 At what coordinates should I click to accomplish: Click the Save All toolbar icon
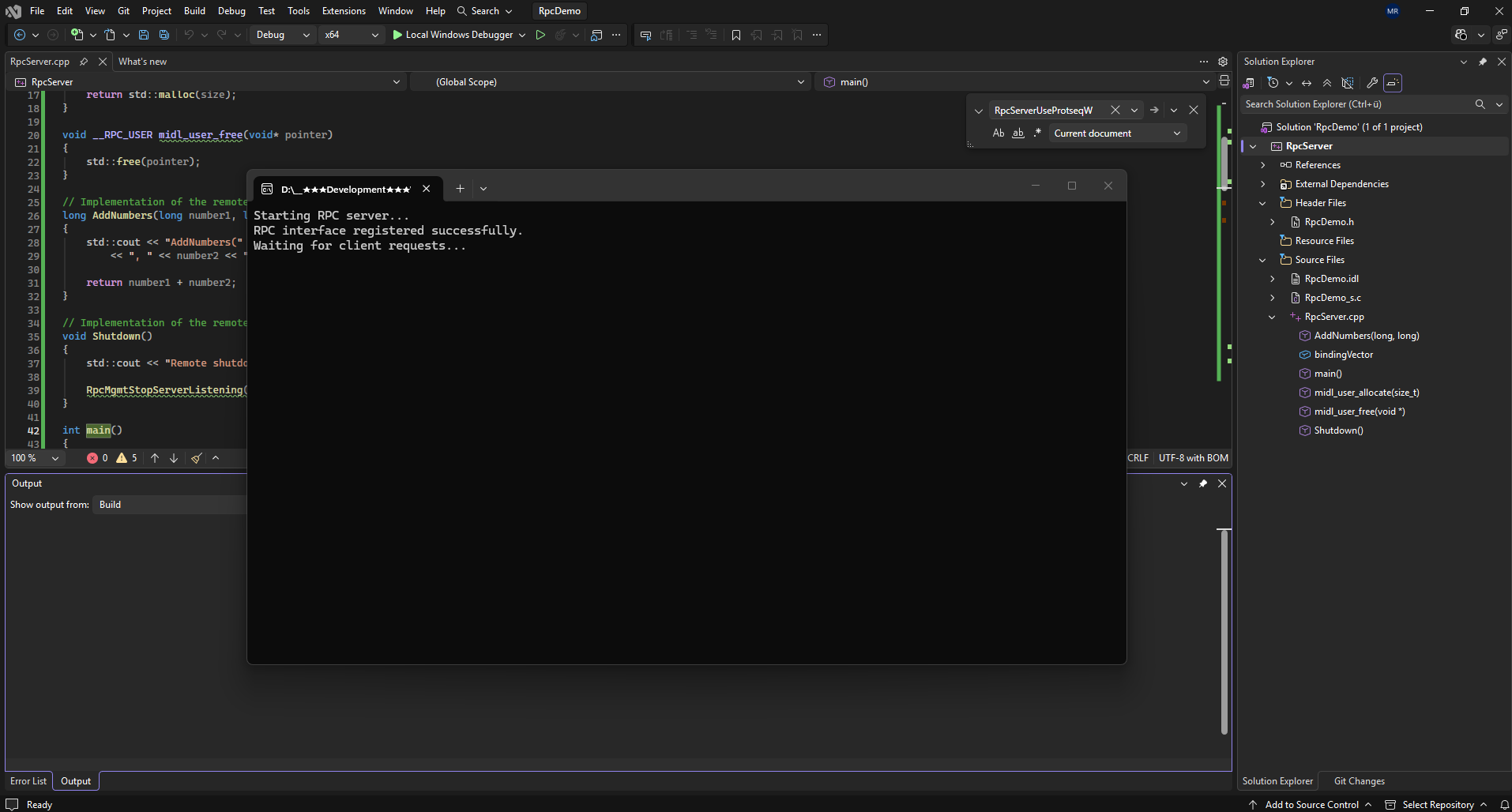(x=164, y=35)
